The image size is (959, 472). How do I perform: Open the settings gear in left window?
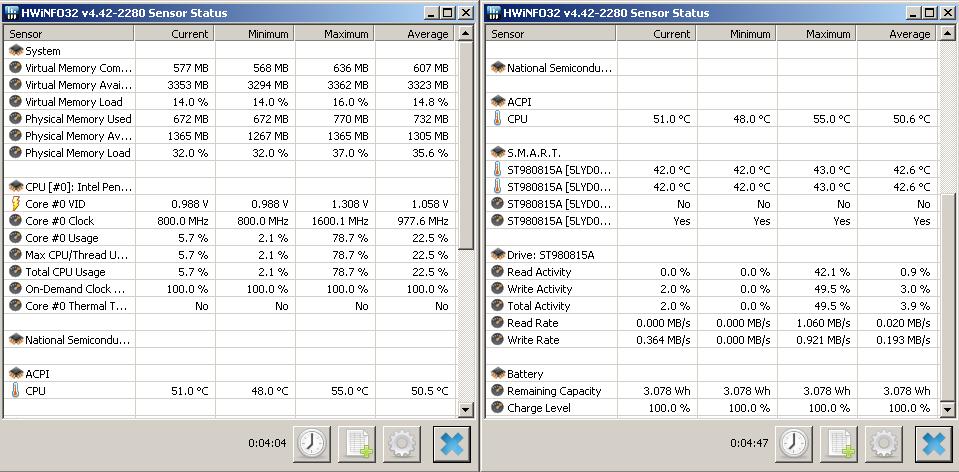[401, 443]
